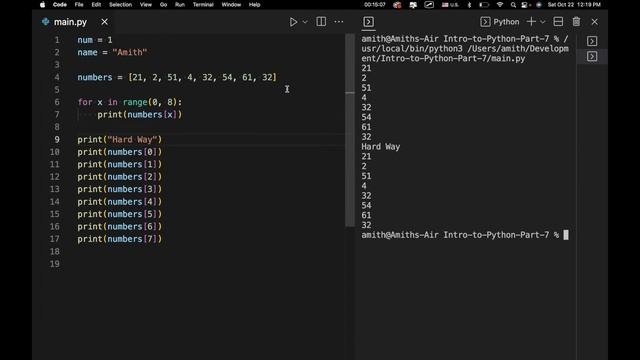Click the battery status icon
640x360 pixels.
click(484, 4)
